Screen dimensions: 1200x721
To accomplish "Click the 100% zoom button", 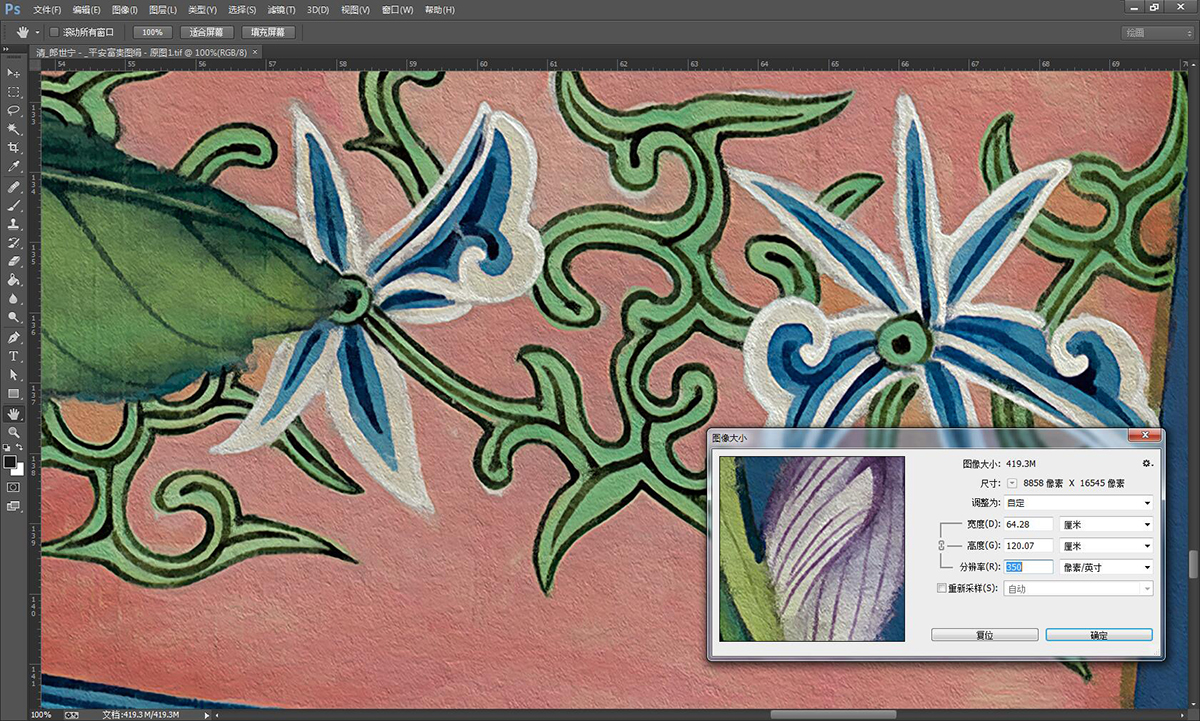I will coord(152,32).
